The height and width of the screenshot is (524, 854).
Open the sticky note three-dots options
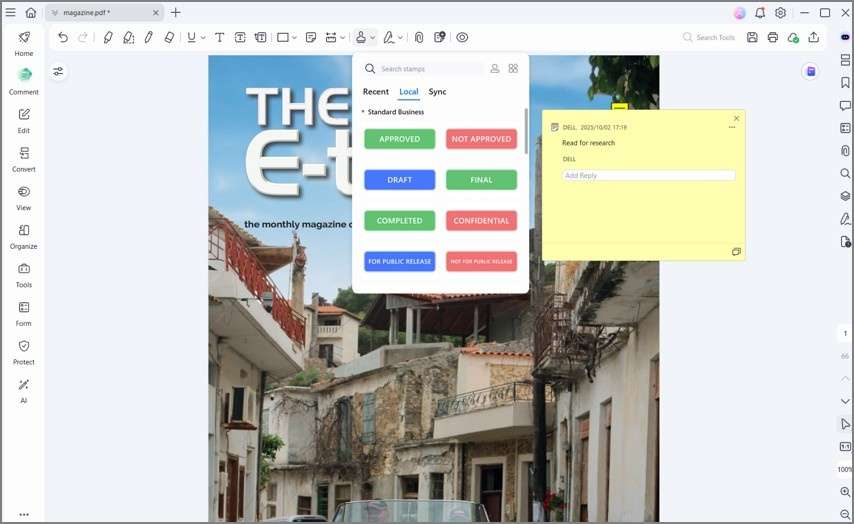coord(732,127)
